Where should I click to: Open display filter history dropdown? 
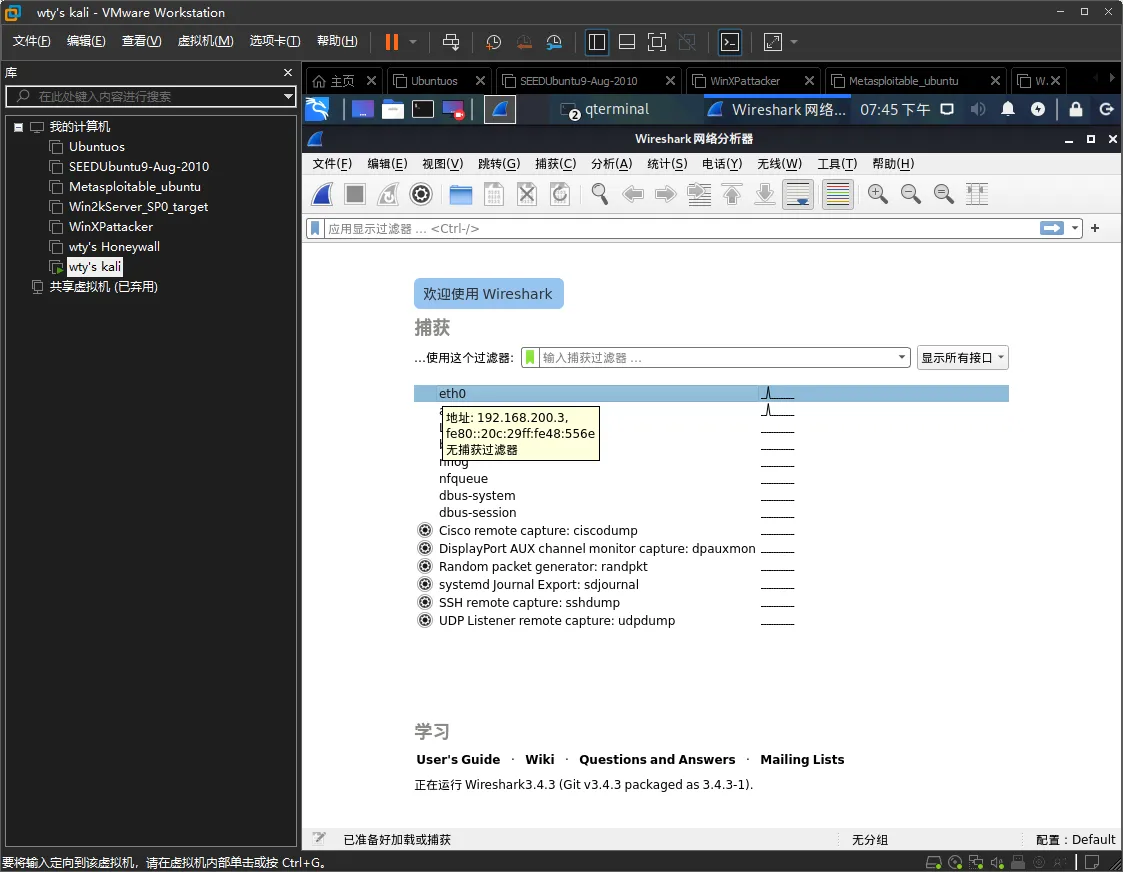coord(1074,228)
